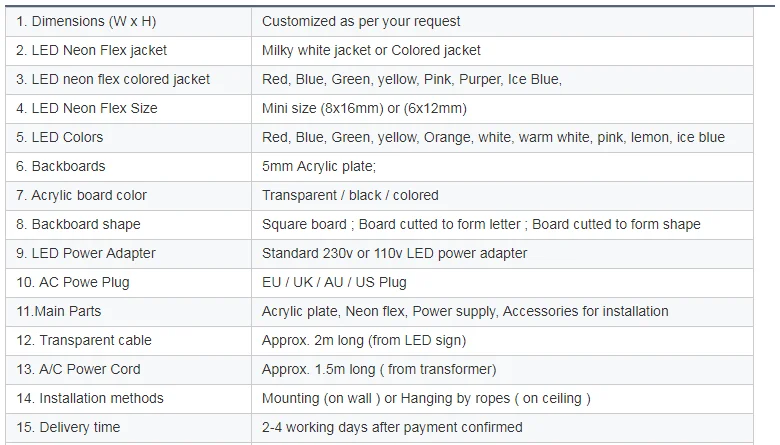Click the "4. LED Neon Flex Size" label
Image resolution: width=780 pixels, height=445 pixels.
[x=86, y=108]
